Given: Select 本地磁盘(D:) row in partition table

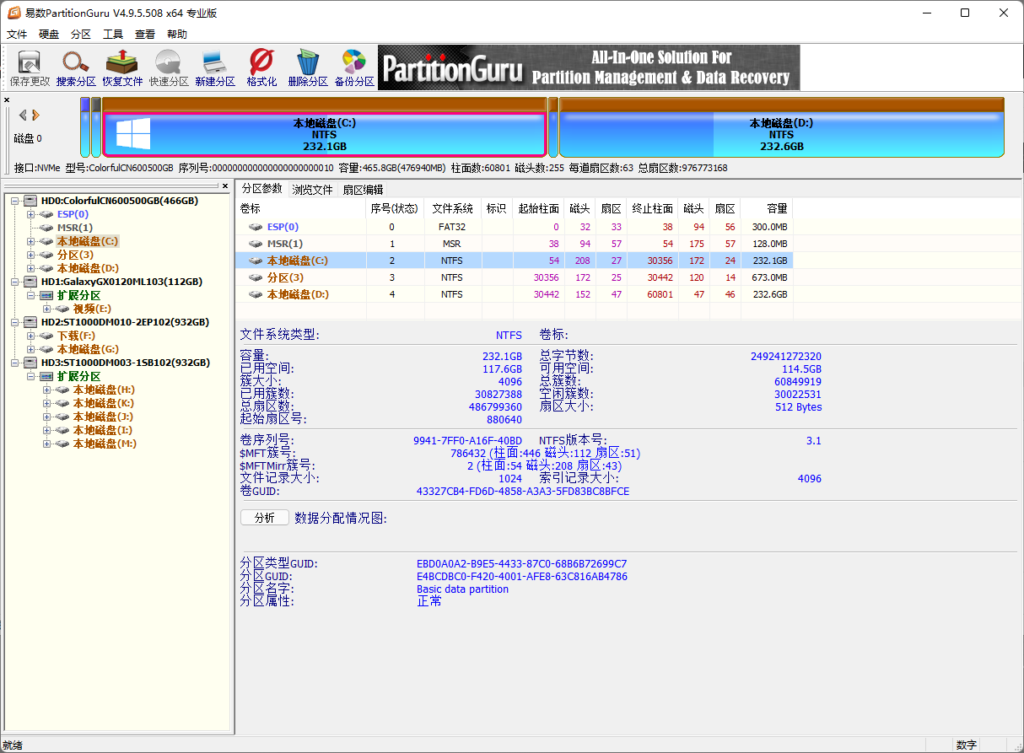Looking at the screenshot, I should tap(515, 295).
